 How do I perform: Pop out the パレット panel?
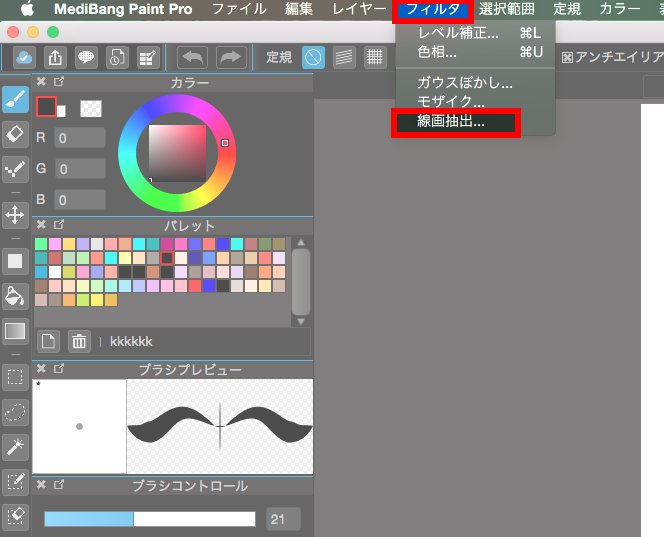pyautogui.click(x=59, y=224)
